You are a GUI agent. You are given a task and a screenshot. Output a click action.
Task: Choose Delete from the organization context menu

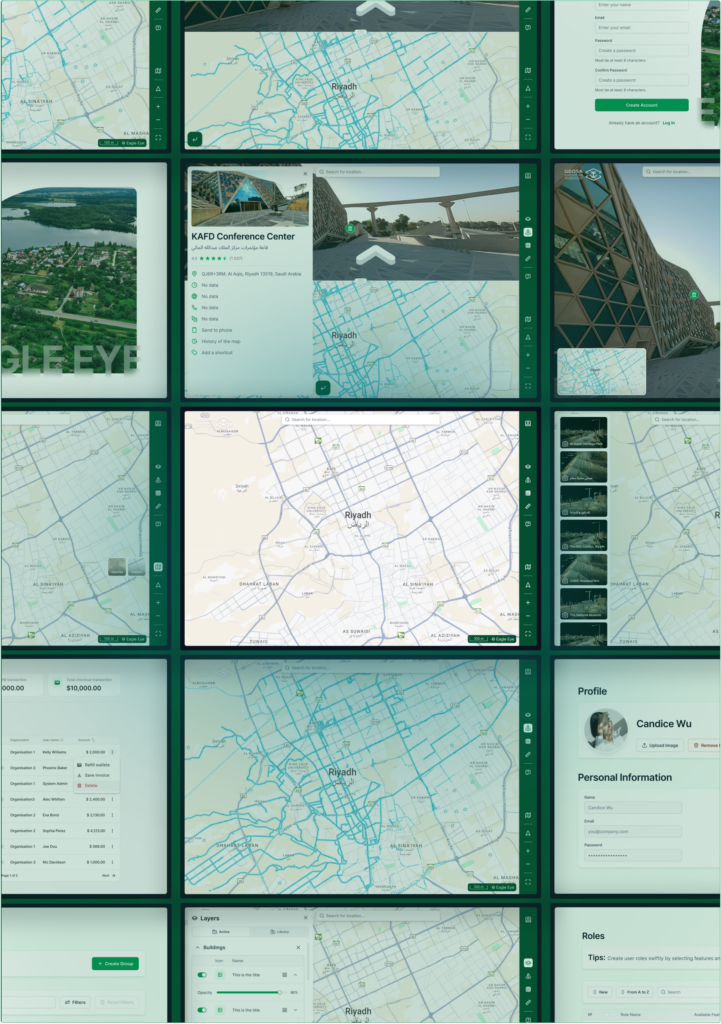point(91,785)
